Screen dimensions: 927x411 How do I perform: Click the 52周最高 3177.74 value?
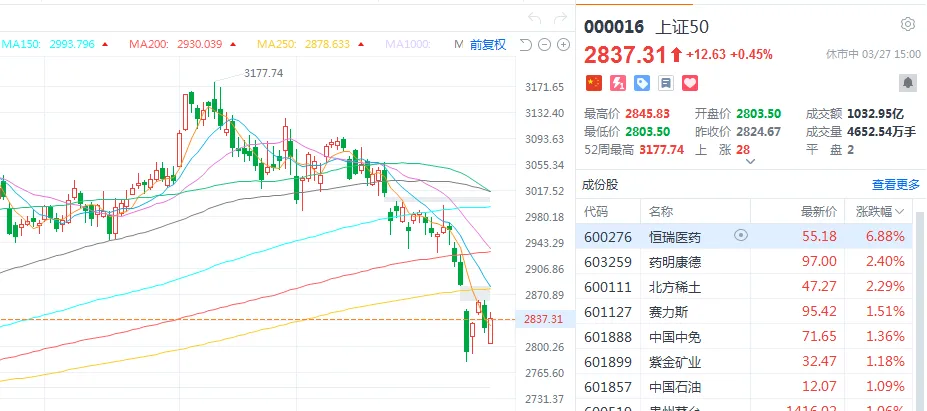(x=662, y=149)
